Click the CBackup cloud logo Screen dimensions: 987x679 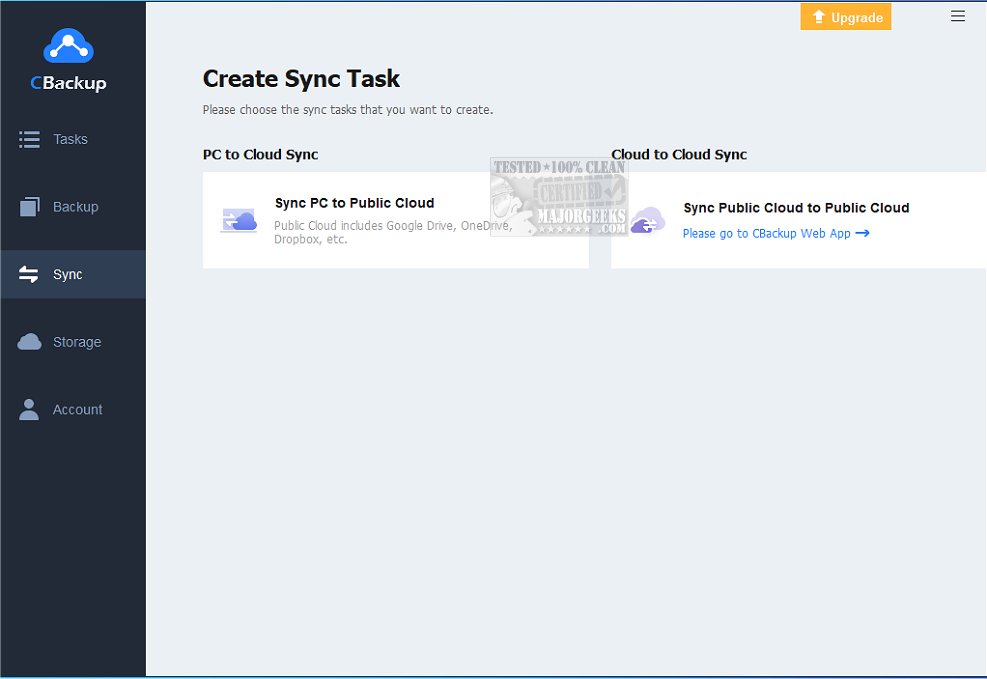68,46
